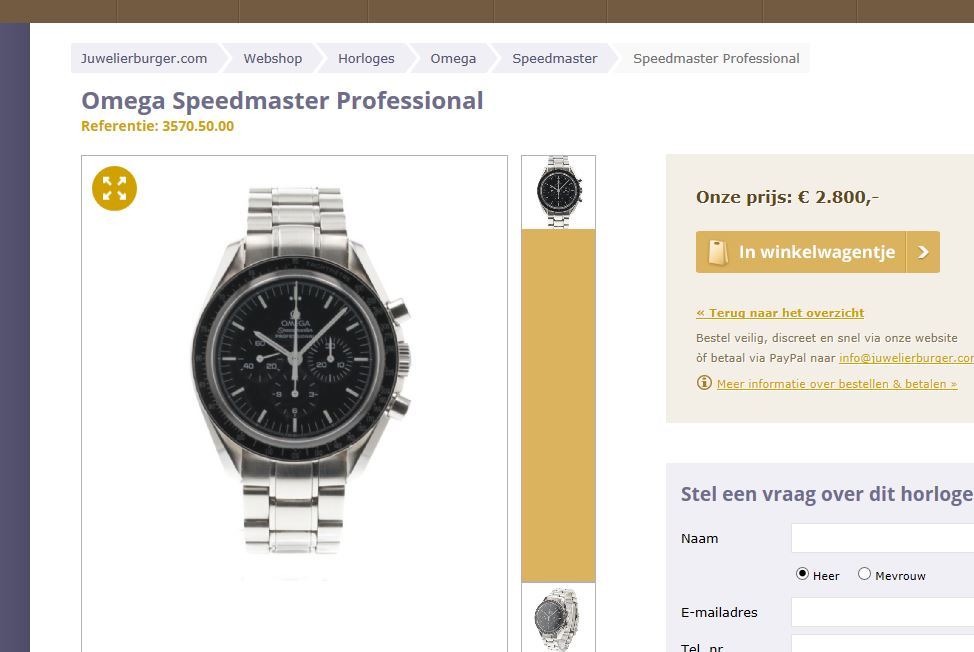Select Speedmaster Professional breadcrumb
Screen dimensions: 974x652
(716, 58)
